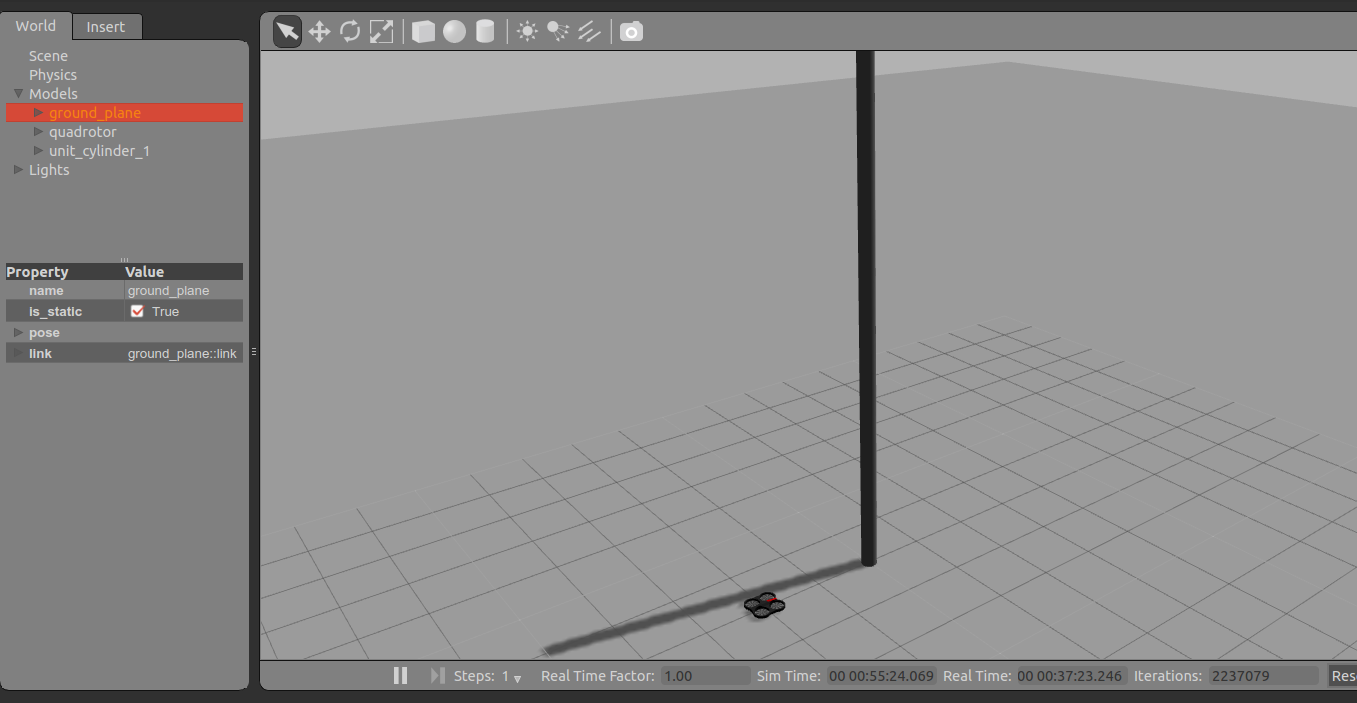1357x703 pixels.
Task: Select the scale mode tool
Action: coord(381,32)
